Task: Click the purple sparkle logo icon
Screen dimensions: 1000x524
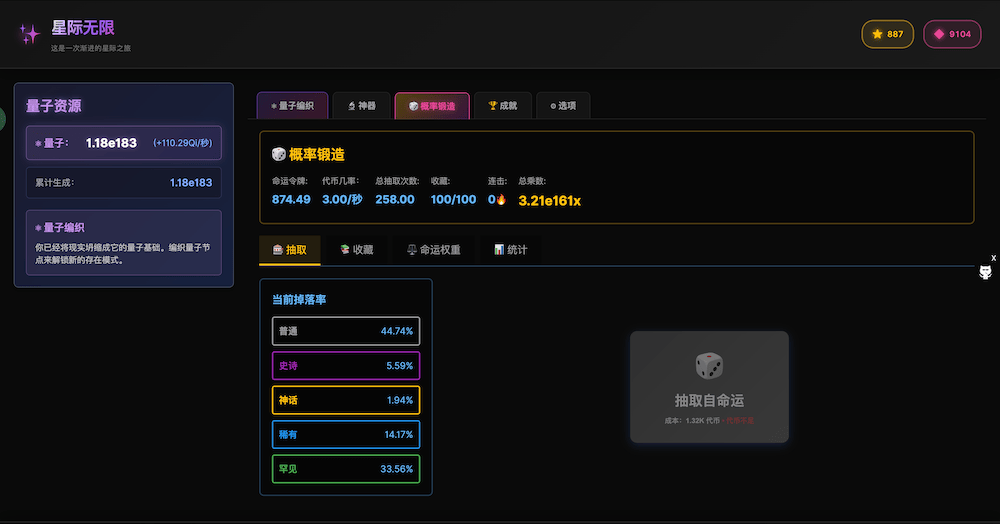Action: click(29, 34)
